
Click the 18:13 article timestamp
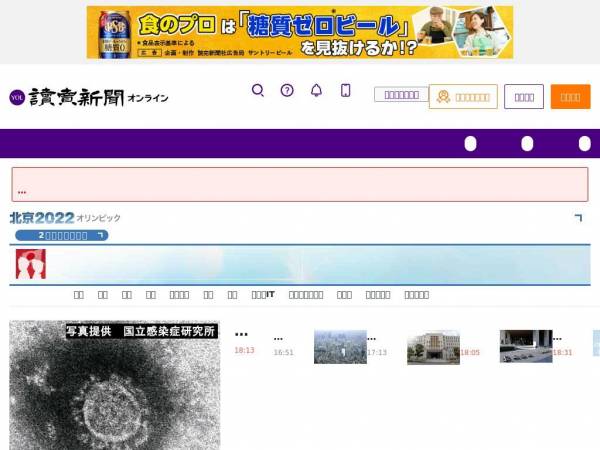point(244,350)
